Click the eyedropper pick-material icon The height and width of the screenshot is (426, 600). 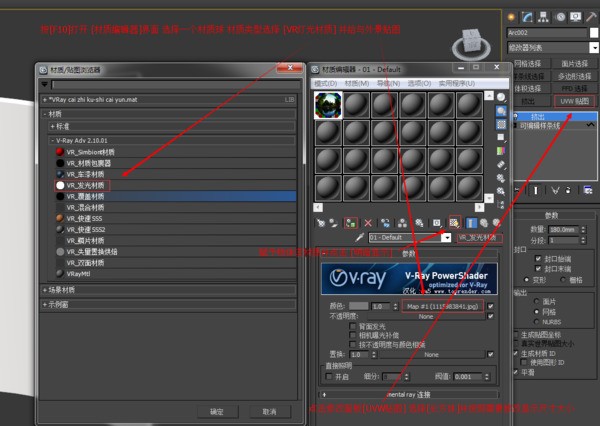coord(358,238)
